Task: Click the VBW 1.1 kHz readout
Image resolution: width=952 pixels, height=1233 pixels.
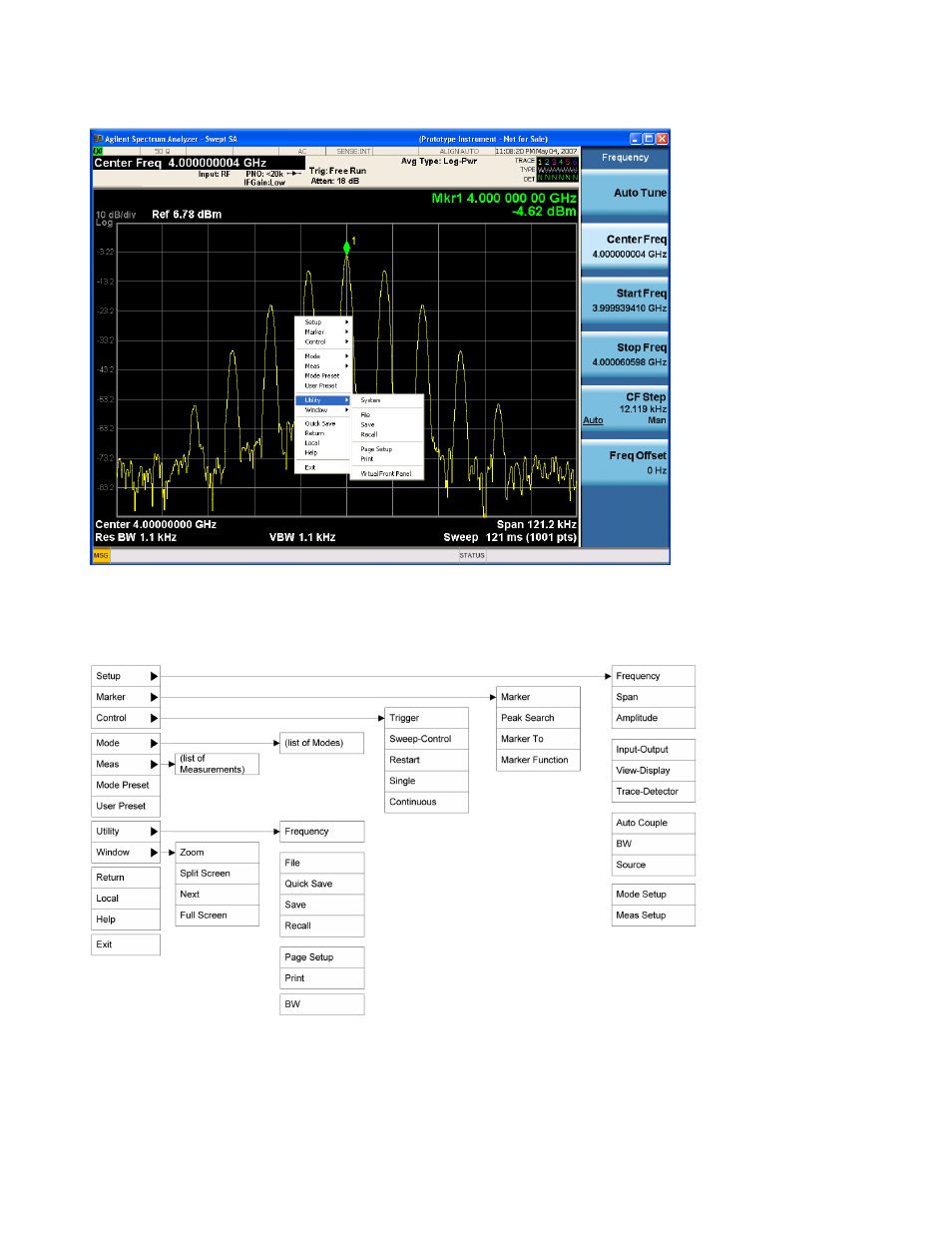Action: pos(302,537)
